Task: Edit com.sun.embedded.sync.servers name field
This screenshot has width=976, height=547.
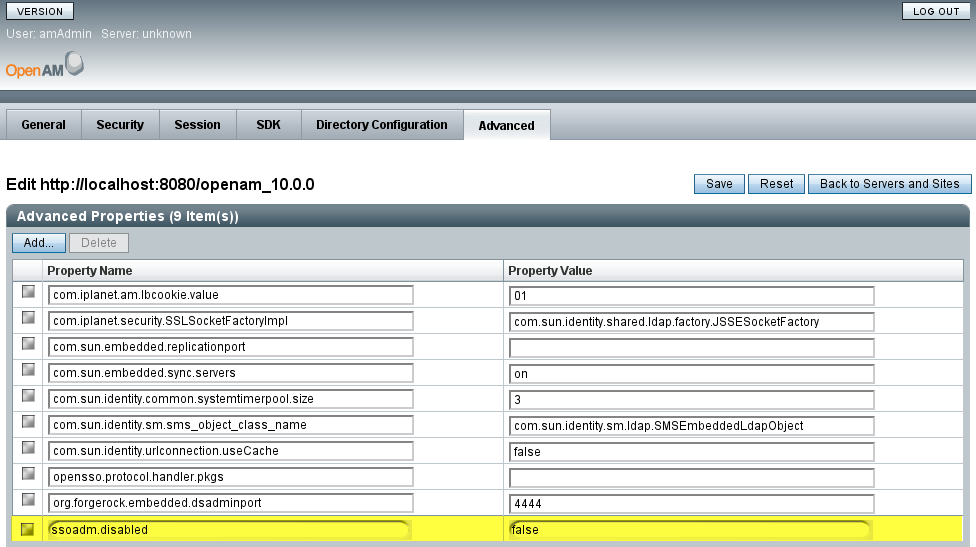Action: point(230,373)
